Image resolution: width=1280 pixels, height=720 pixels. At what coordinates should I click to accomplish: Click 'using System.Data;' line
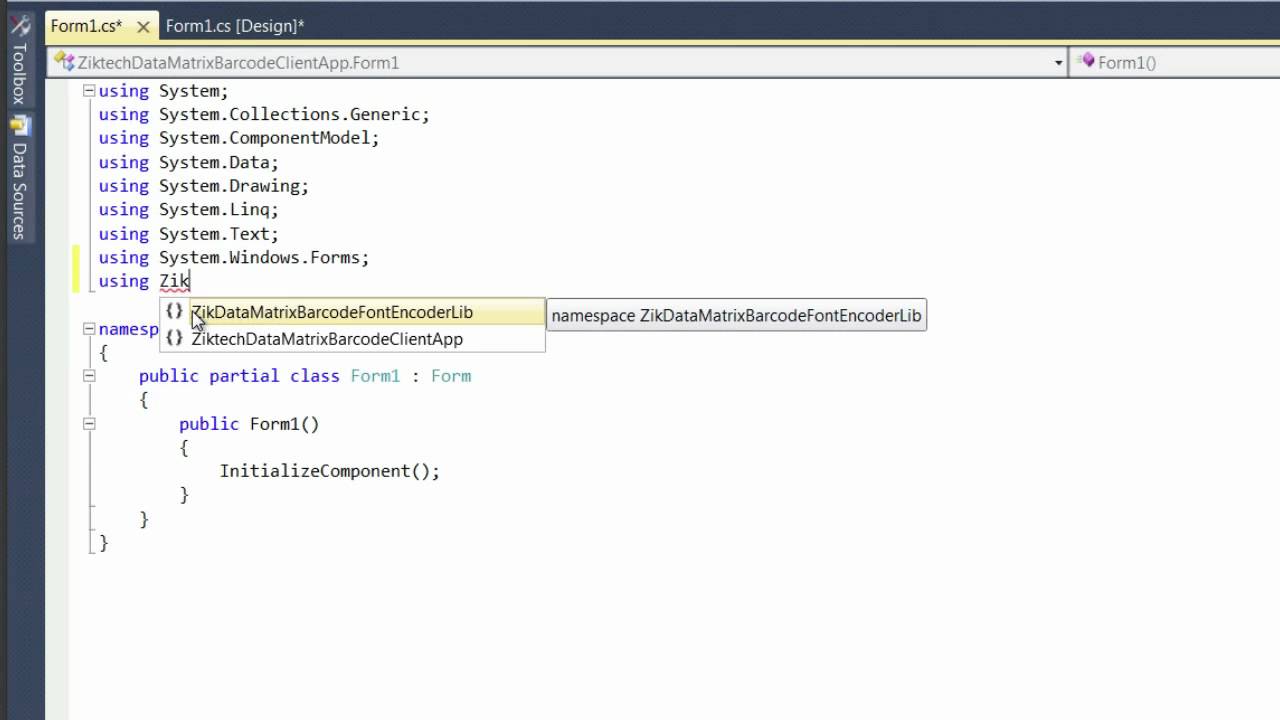[x=188, y=162]
